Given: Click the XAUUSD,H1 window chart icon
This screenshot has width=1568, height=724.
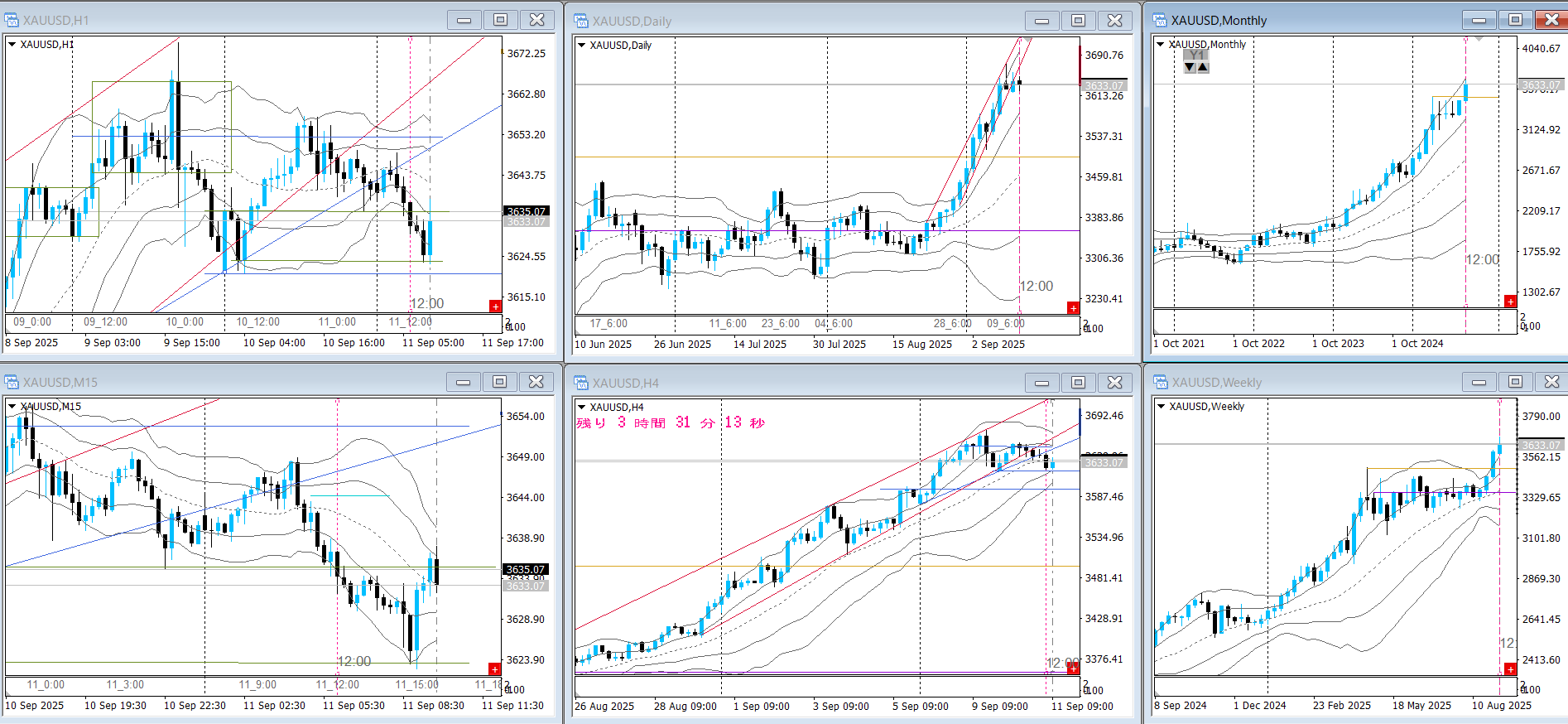Looking at the screenshot, I should click(x=12, y=20).
